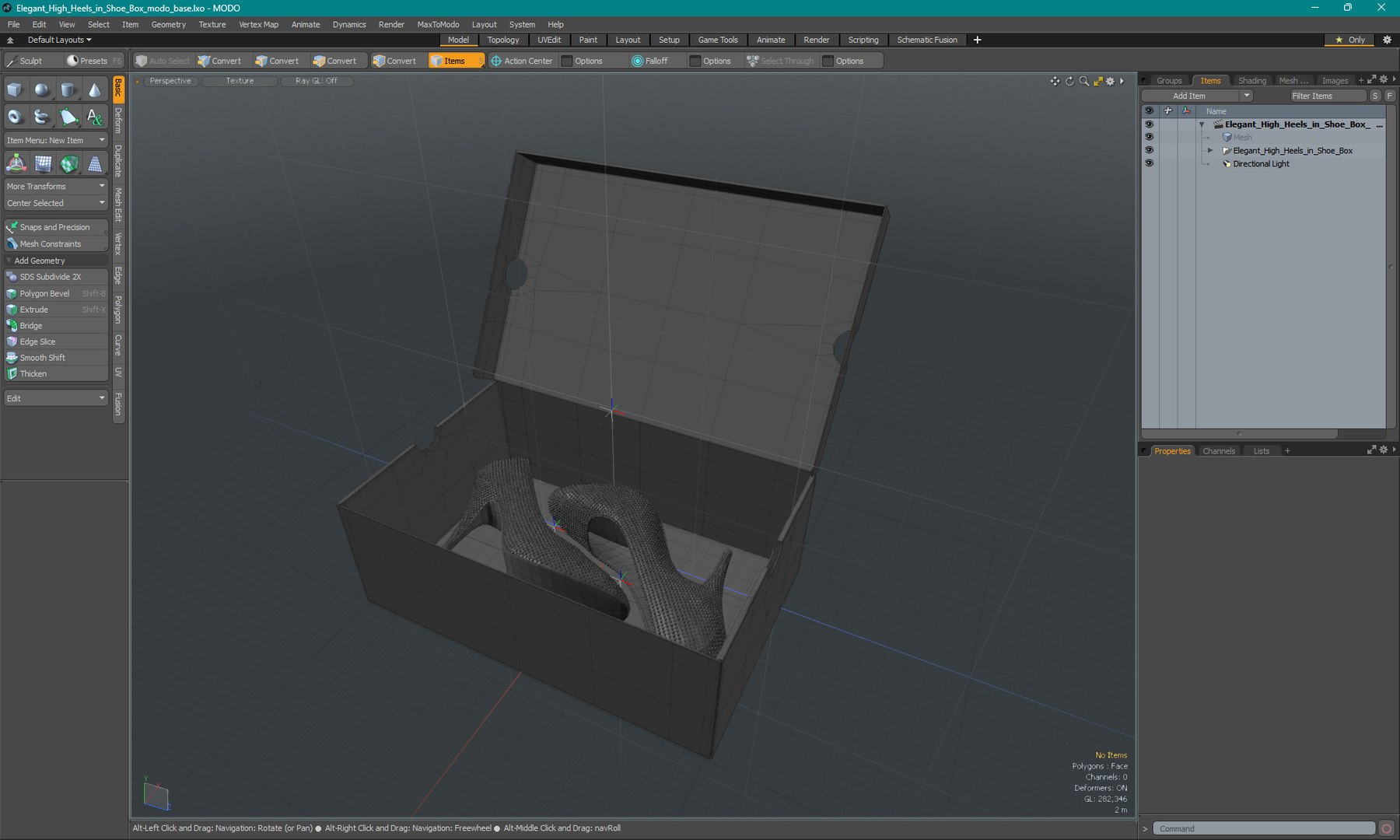Toggle Auto Select mode

(163, 61)
